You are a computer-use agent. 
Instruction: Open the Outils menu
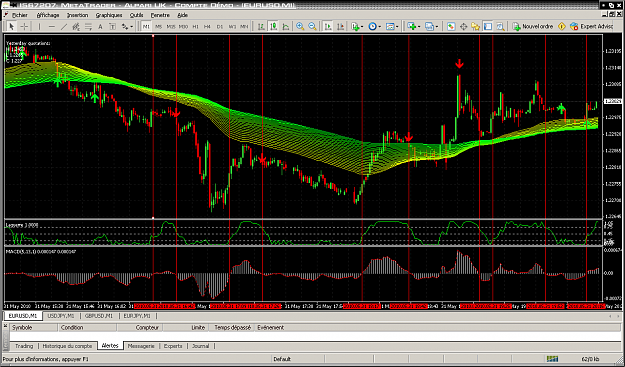(x=136, y=15)
